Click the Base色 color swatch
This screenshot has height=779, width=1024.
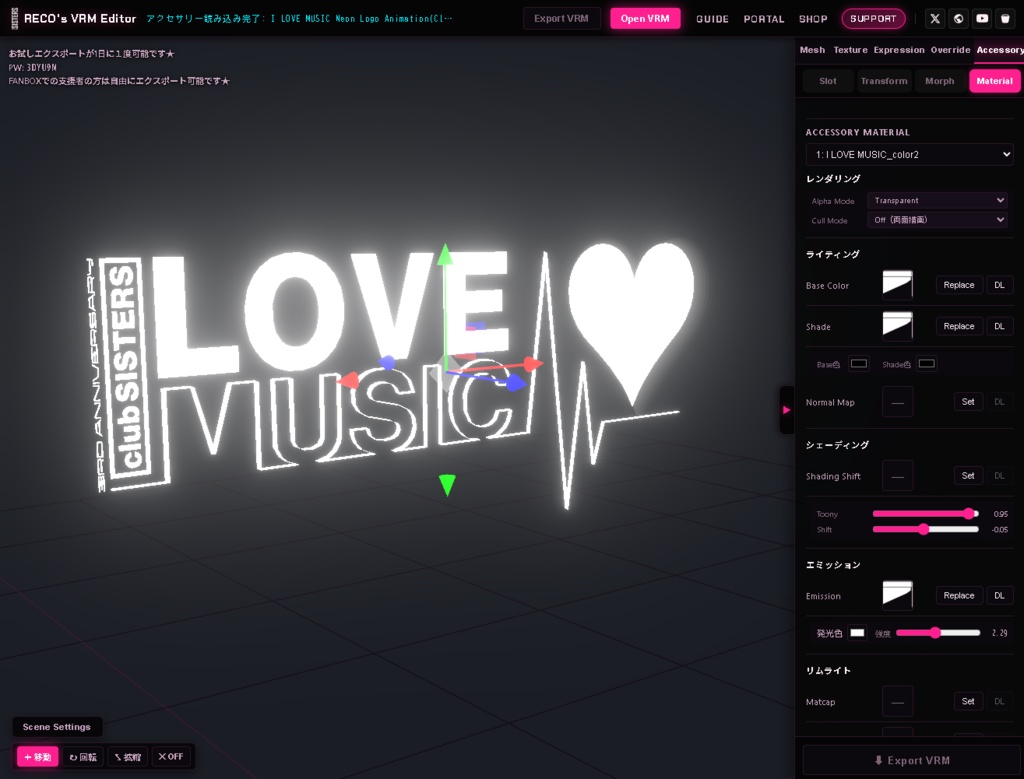859,364
